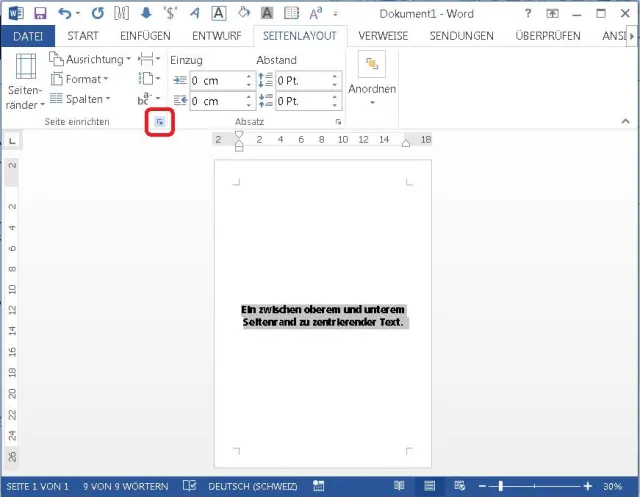640x497 pixels.
Task: Click the left indent Einzug input field
Action: click(215, 80)
